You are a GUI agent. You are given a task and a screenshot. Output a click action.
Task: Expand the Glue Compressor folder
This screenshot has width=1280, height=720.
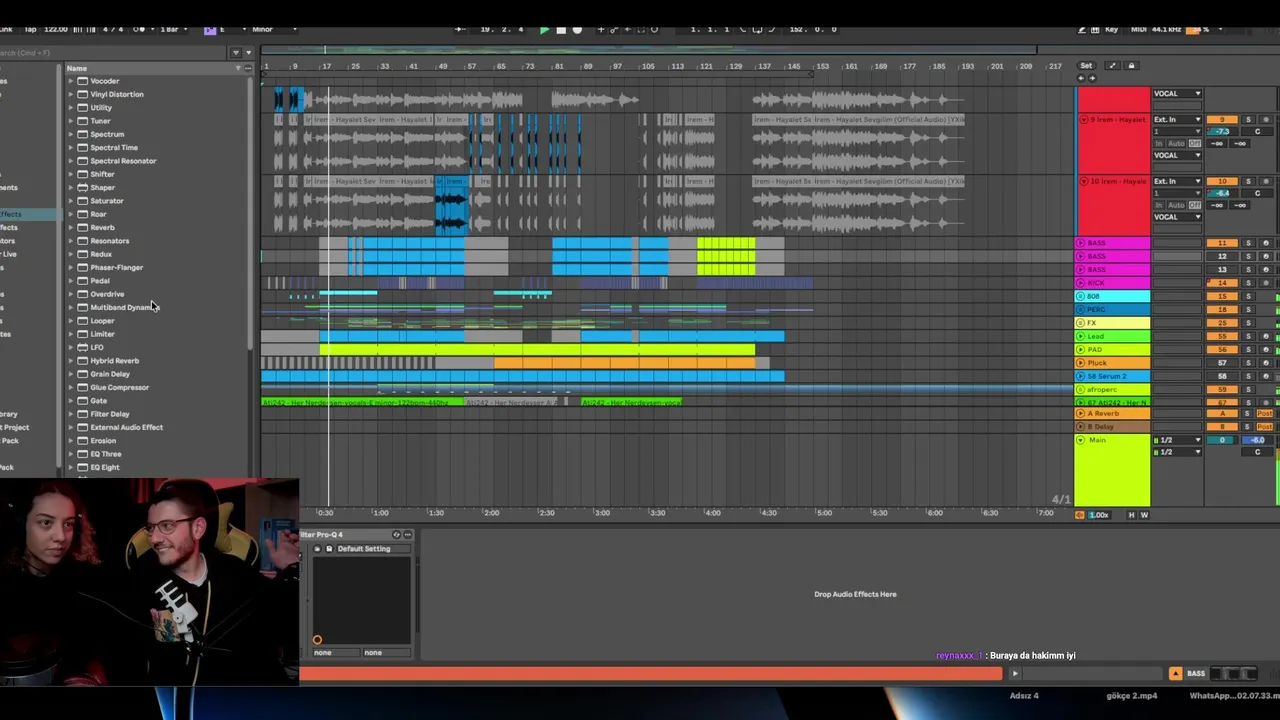[x=71, y=387]
